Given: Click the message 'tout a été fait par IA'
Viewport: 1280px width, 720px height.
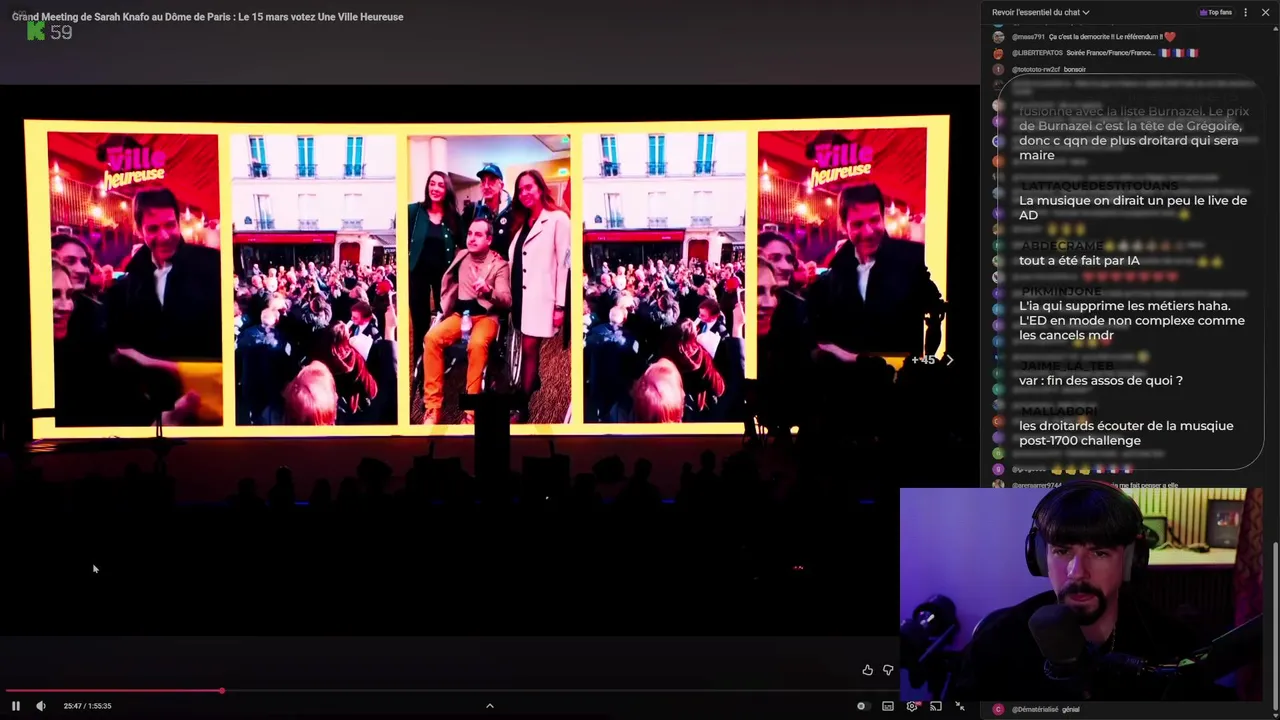Looking at the screenshot, I should pyautogui.click(x=1079, y=260).
